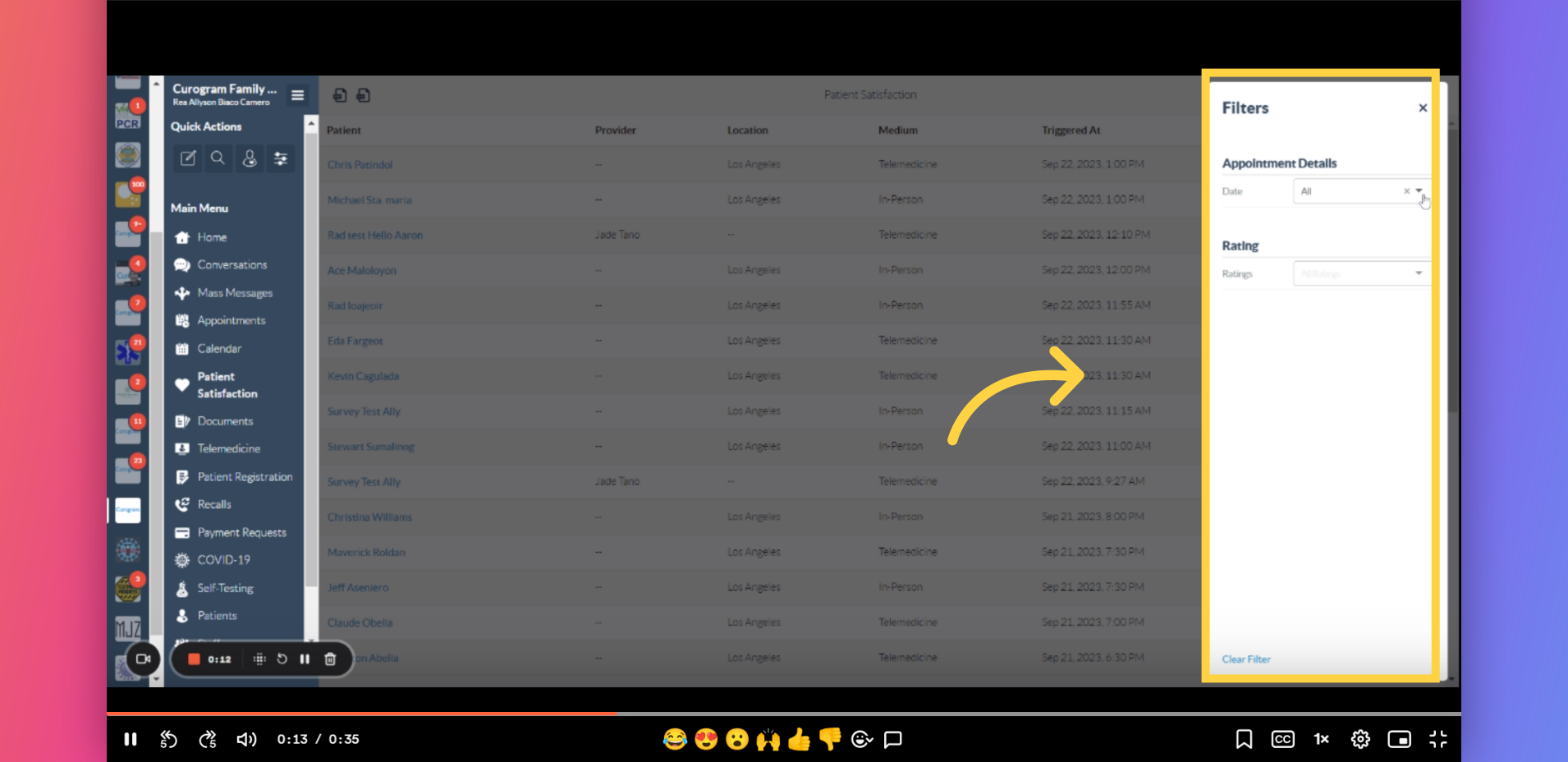Open the video settings gear
The width and height of the screenshot is (1568, 762).
coord(1360,740)
